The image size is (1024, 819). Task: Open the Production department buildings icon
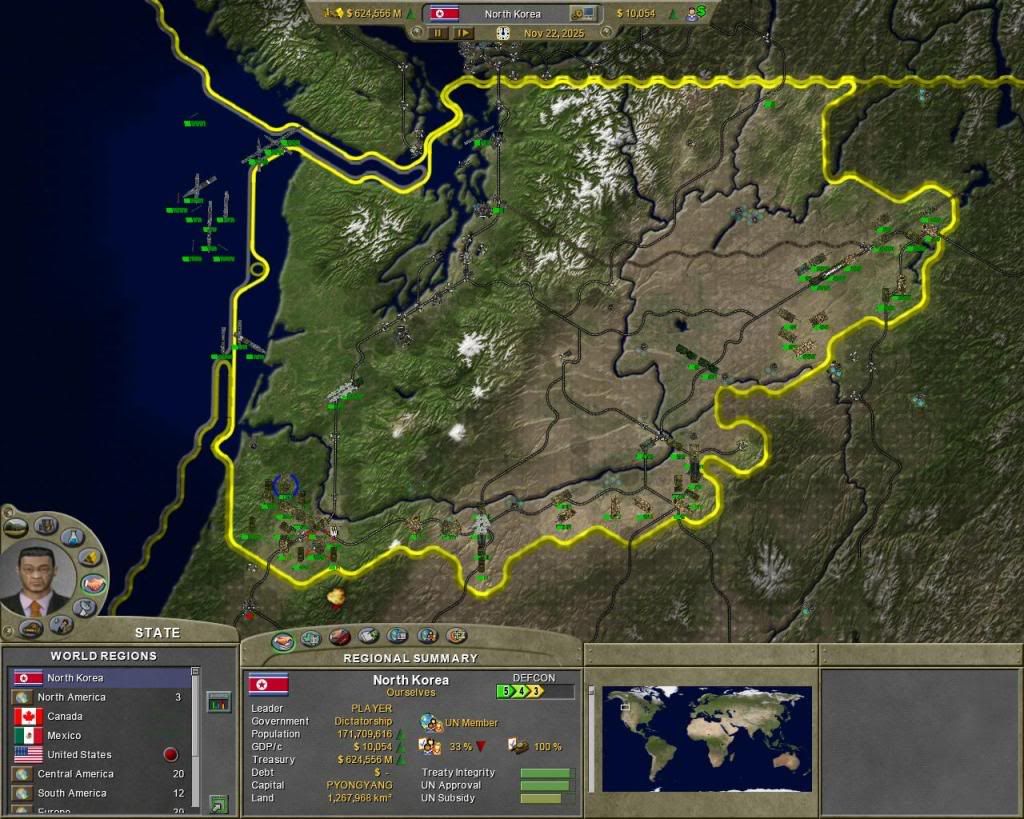46,524
